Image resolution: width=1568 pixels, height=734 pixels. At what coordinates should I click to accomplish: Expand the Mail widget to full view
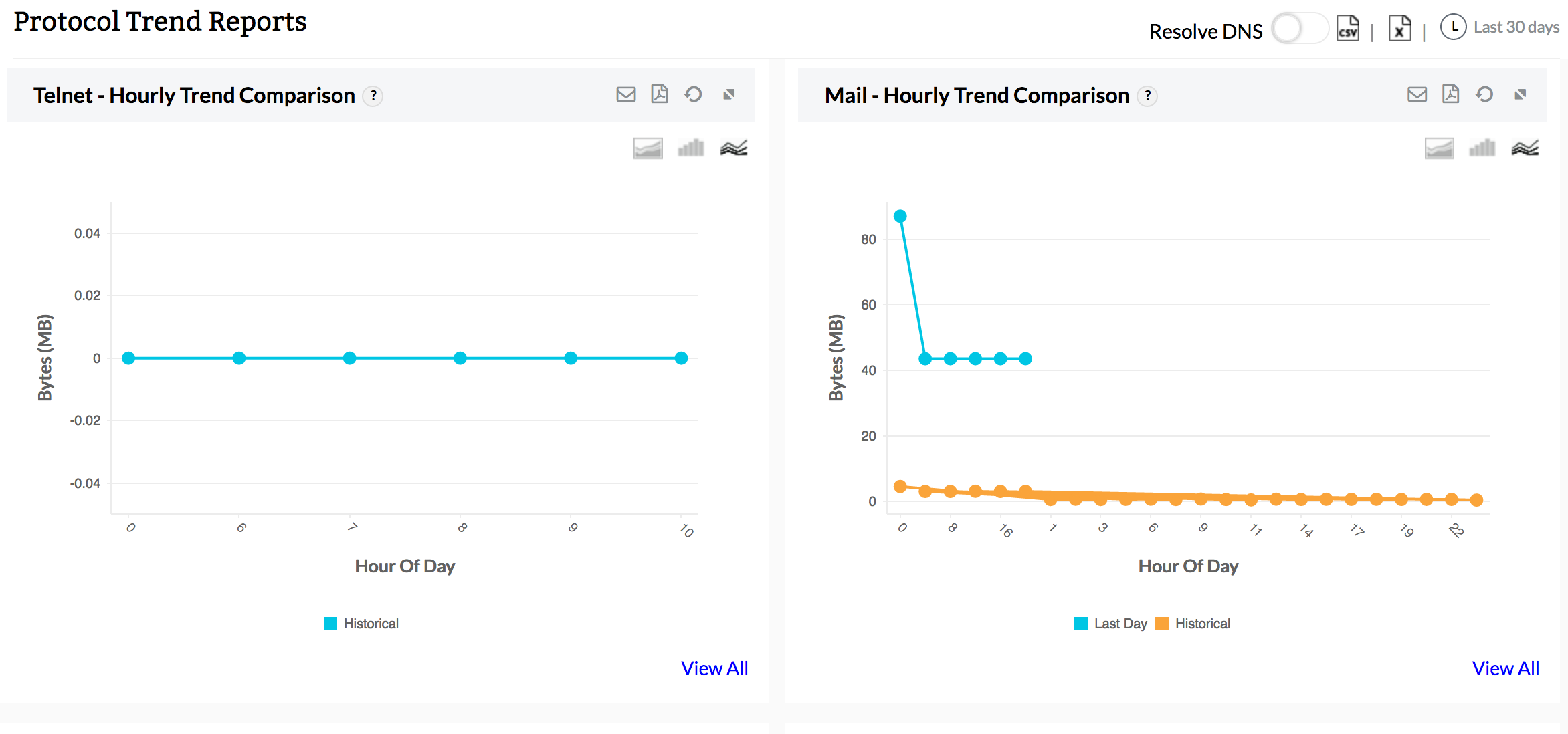pyautogui.click(x=1521, y=94)
